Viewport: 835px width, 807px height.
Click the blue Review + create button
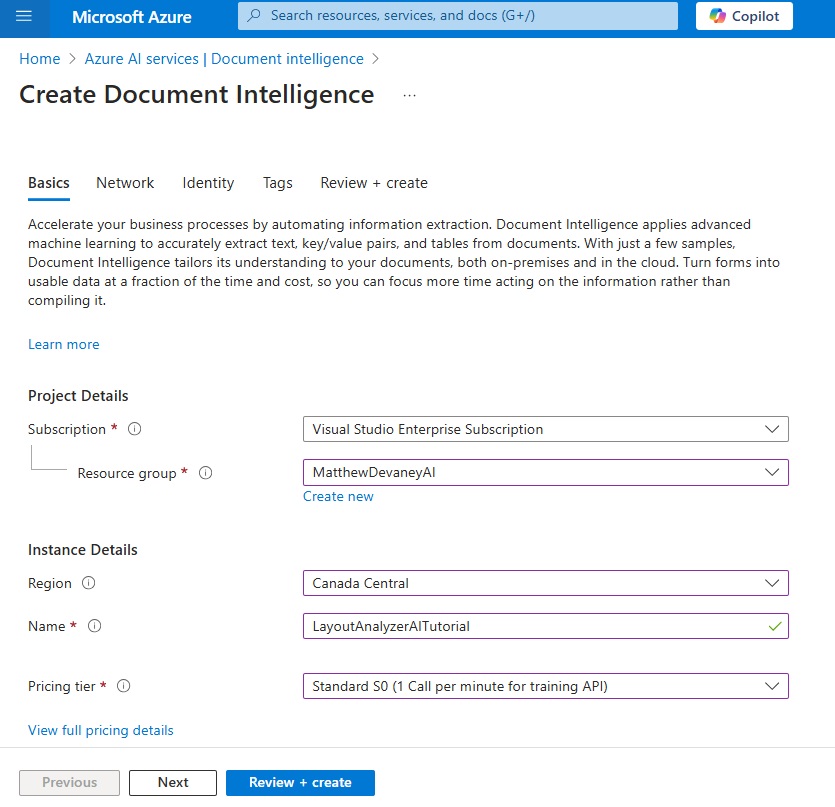[300, 782]
